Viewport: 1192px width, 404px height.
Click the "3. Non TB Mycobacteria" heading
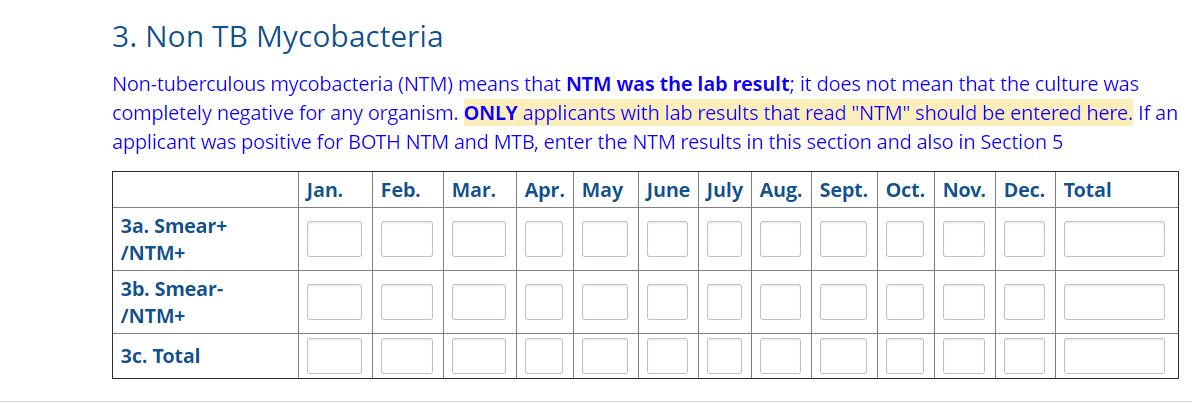pos(277,37)
